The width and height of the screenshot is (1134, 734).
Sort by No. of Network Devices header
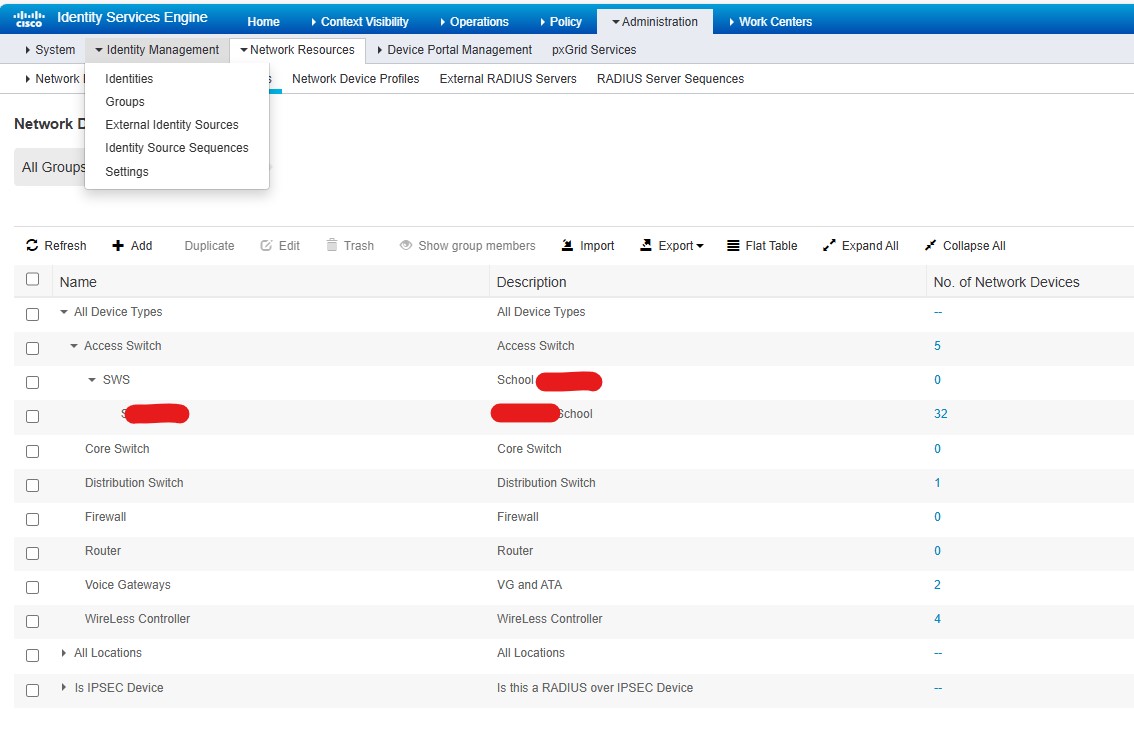click(1006, 282)
